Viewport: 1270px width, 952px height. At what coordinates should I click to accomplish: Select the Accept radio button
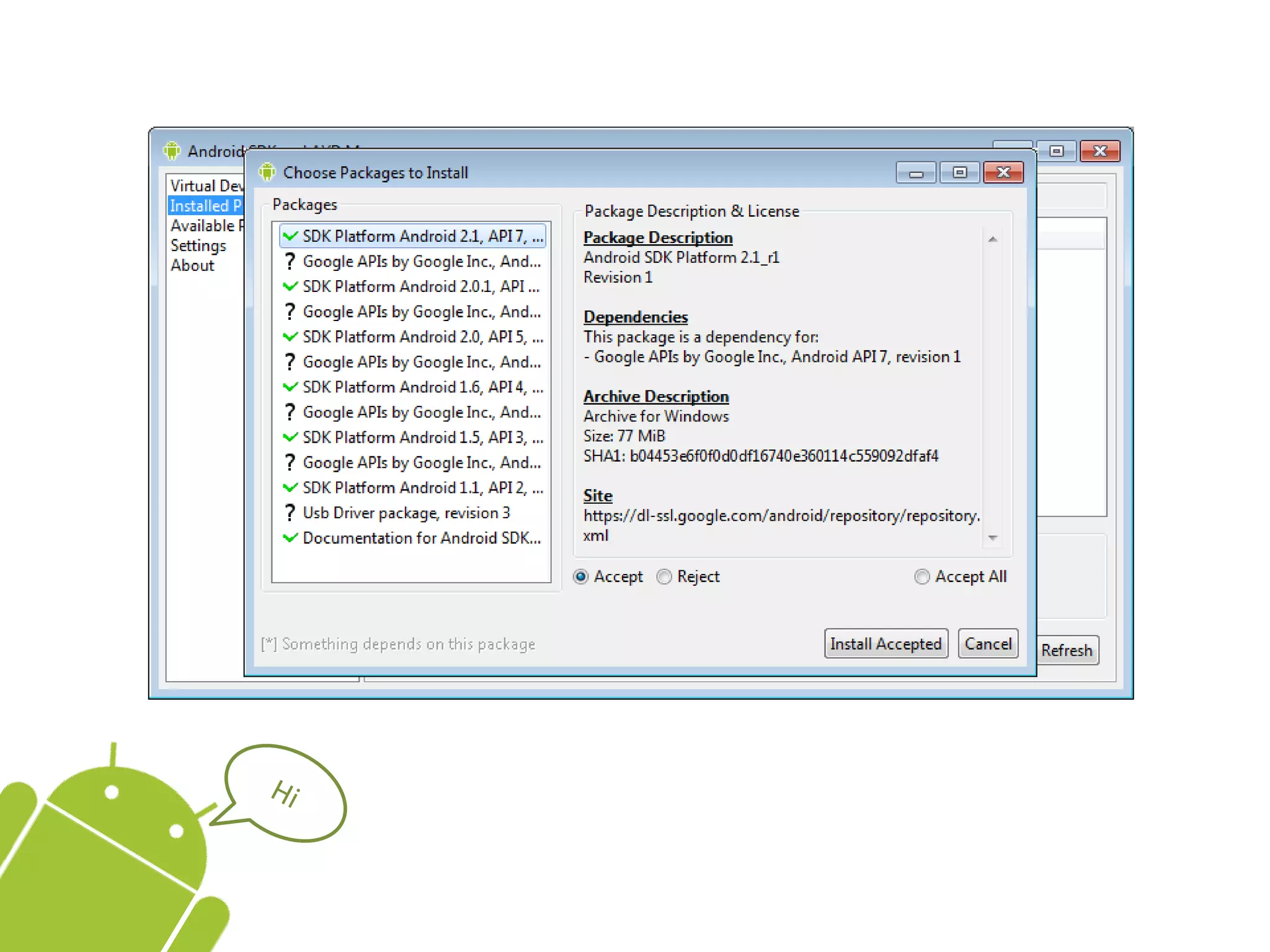581,577
